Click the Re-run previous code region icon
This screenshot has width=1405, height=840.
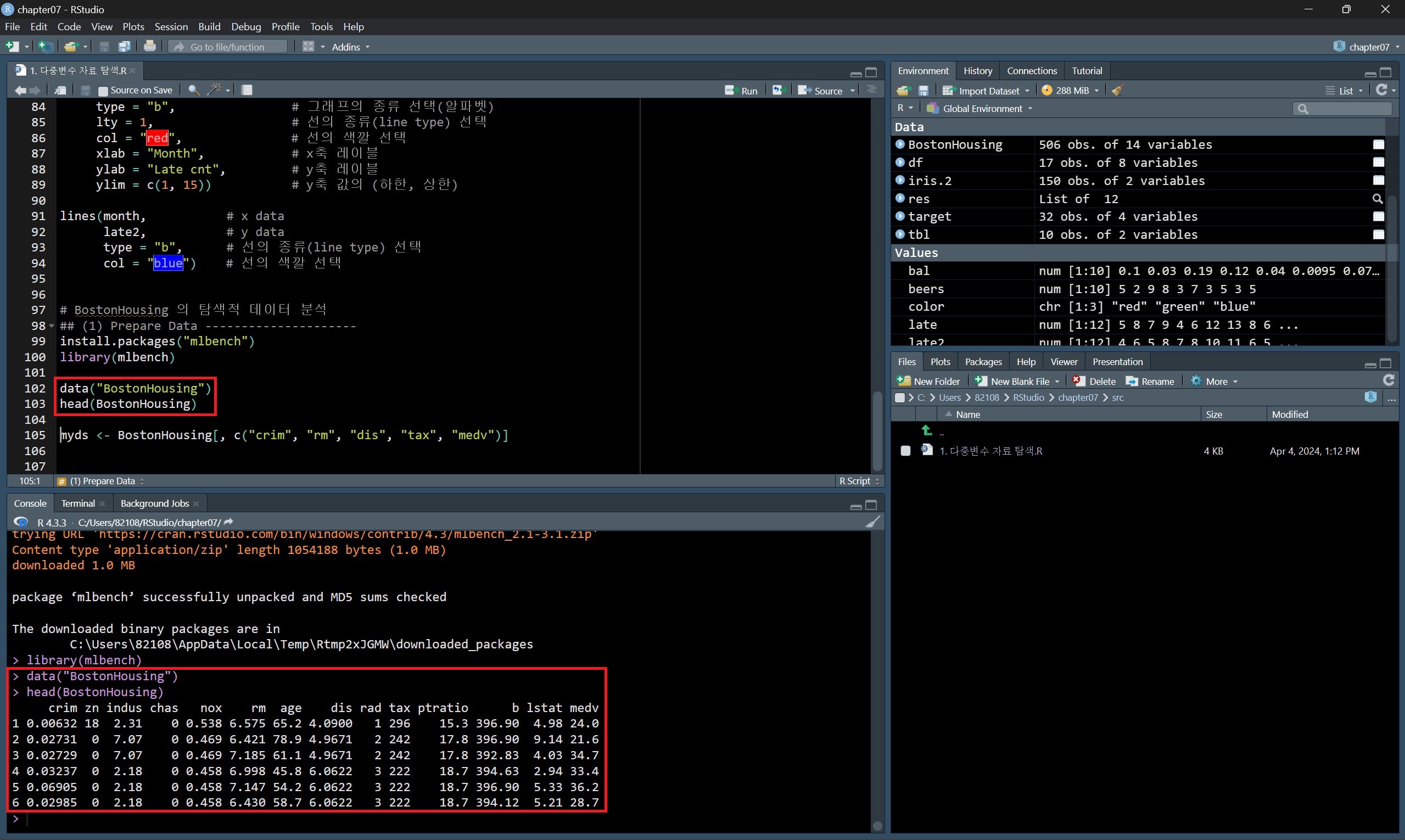click(779, 91)
